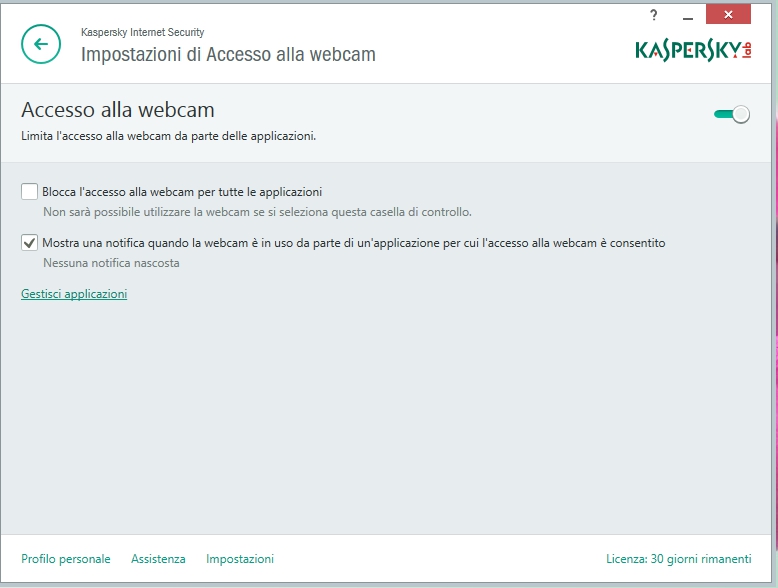Viewport: 778px width, 588px height.
Task: Close the Kaspersky settings window
Action: coord(728,14)
